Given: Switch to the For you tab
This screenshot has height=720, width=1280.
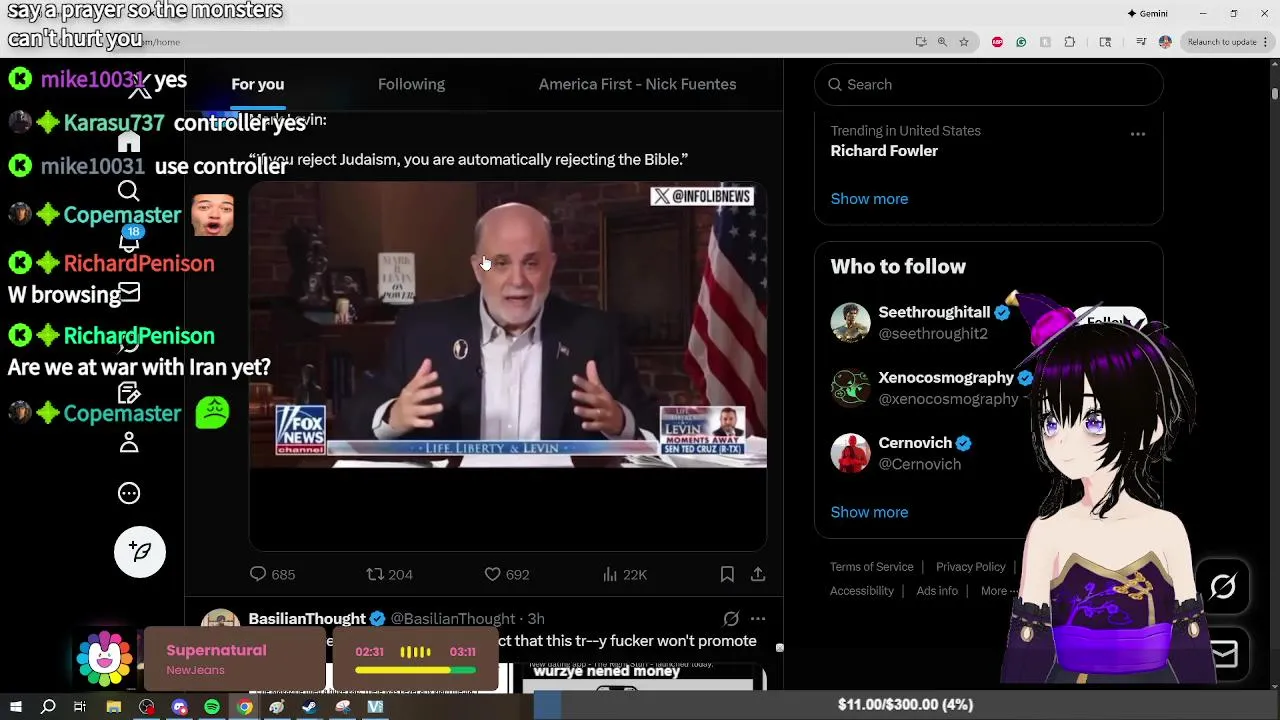Looking at the screenshot, I should [258, 84].
